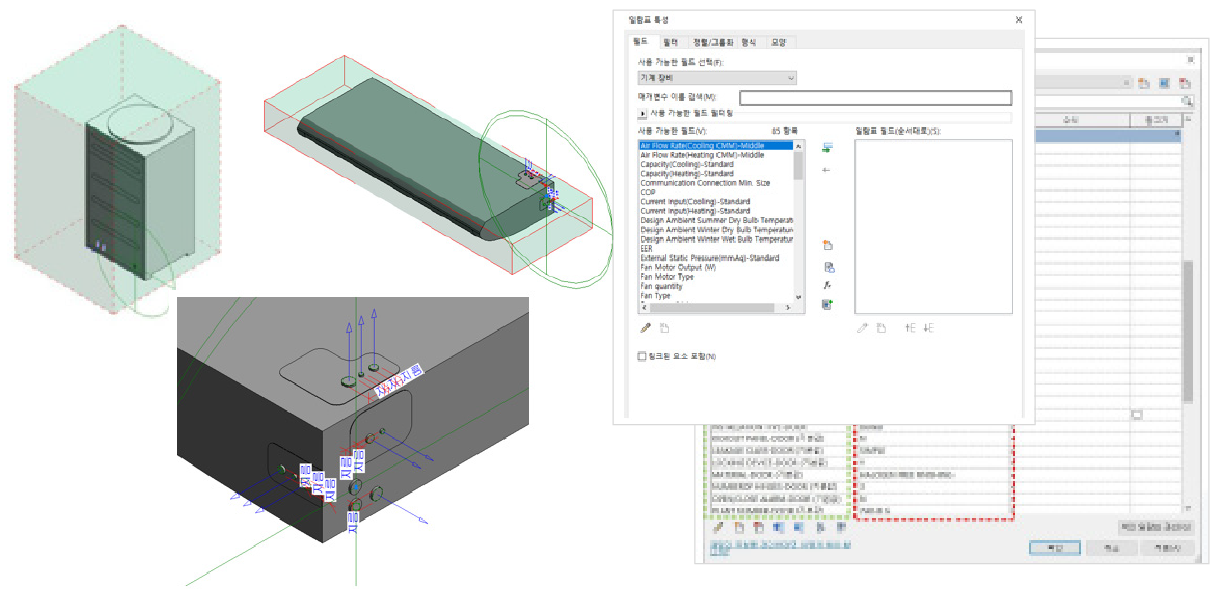Click the add calculated parameter icon
1216x605 pixels.
(828, 267)
